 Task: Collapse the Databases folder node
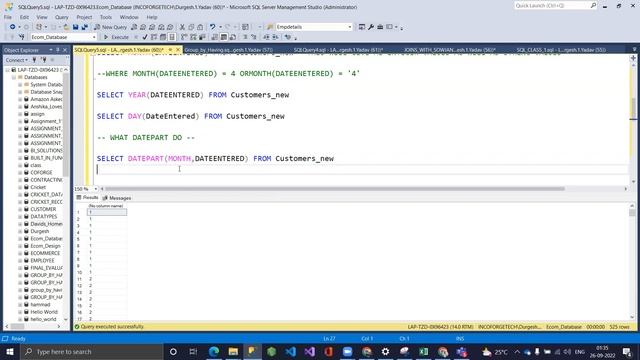coord(14,77)
